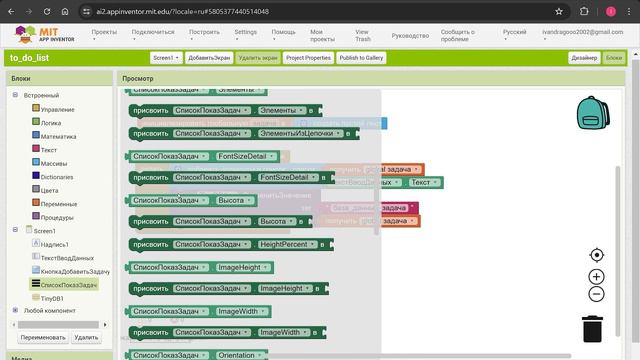Click the center workspace target icon
The image size is (640, 360).
point(596,255)
